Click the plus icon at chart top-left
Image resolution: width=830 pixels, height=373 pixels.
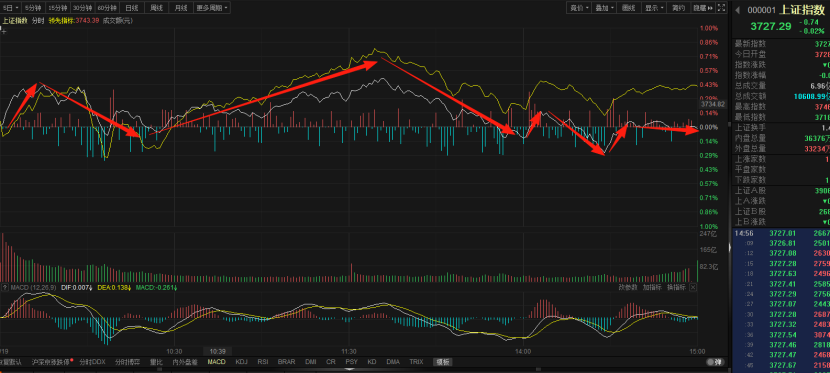coord(3,31)
